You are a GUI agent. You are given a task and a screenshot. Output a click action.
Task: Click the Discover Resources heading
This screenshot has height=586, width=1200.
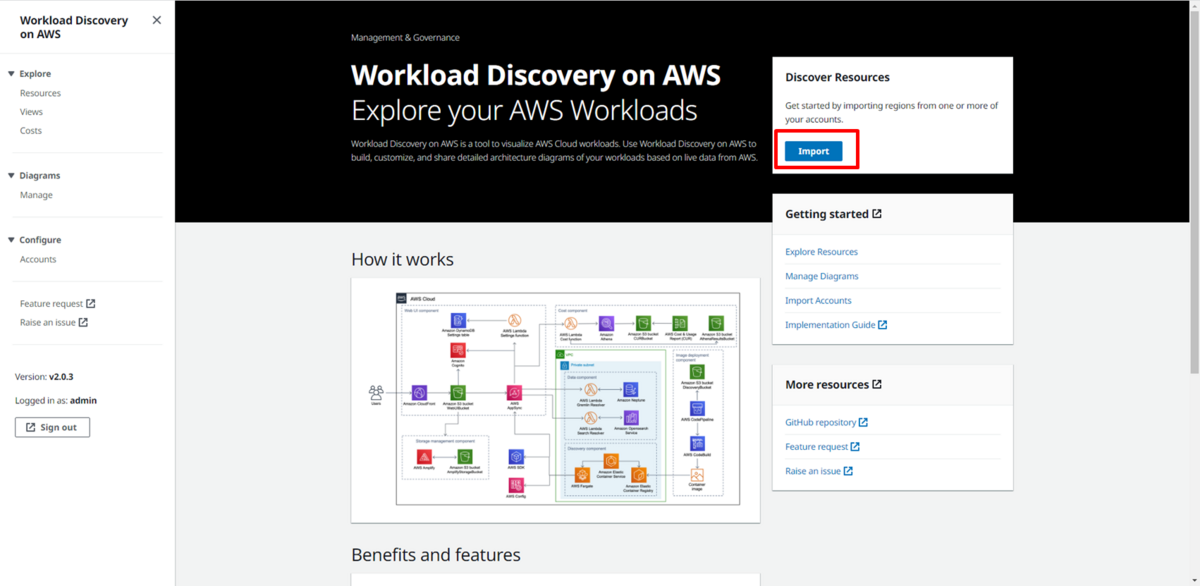pyautogui.click(x=837, y=77)
